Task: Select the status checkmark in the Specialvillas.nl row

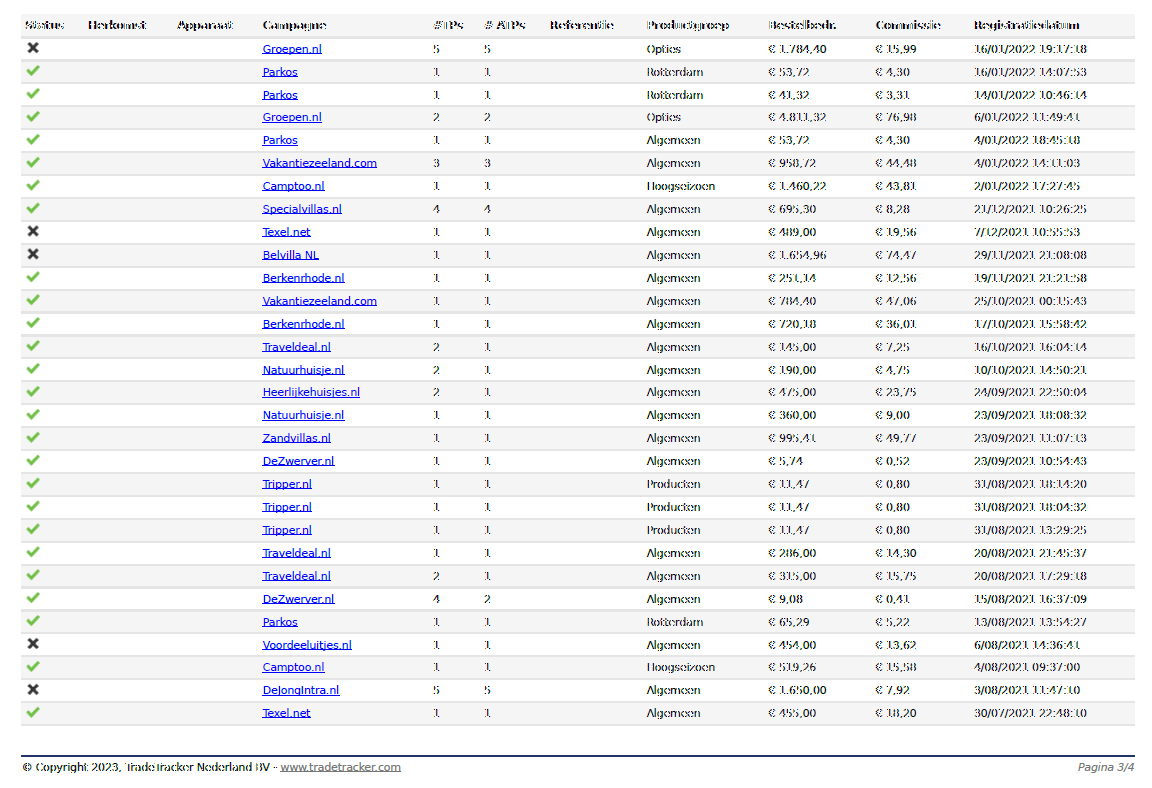Action: point(33,209)
